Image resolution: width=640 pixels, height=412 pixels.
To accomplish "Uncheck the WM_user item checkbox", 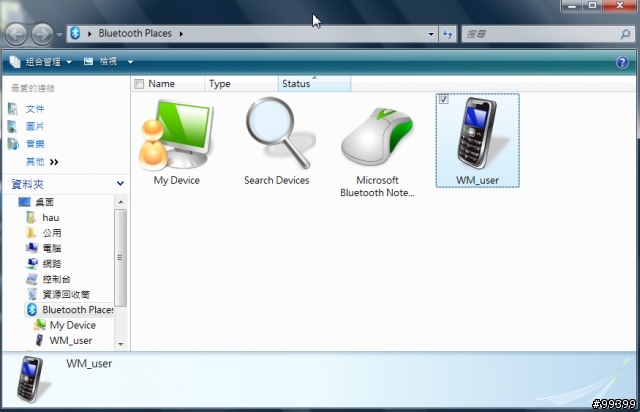I will (x=444, y=99).
